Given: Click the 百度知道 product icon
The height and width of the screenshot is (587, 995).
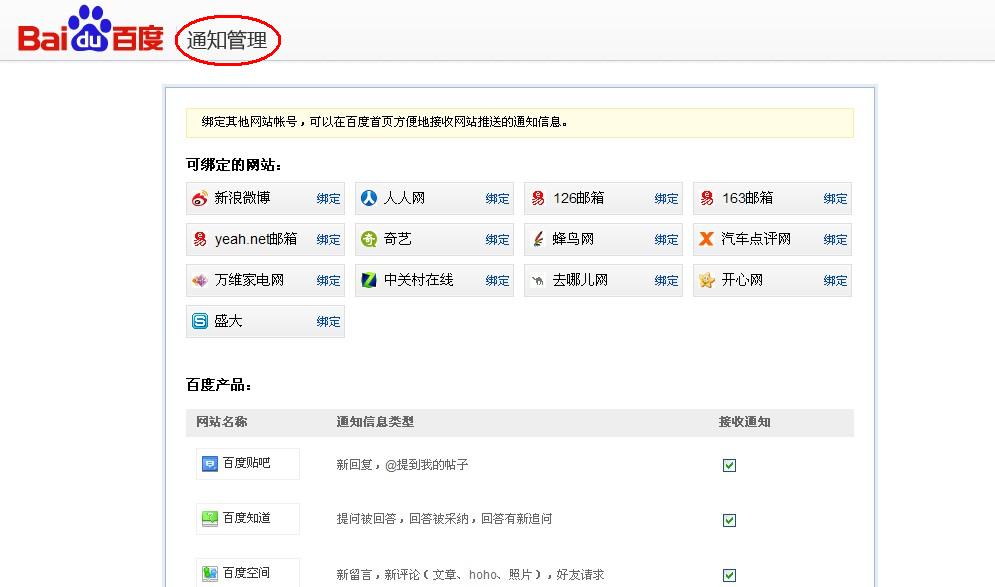Looking at the screenshot, I should click(210, 518).
